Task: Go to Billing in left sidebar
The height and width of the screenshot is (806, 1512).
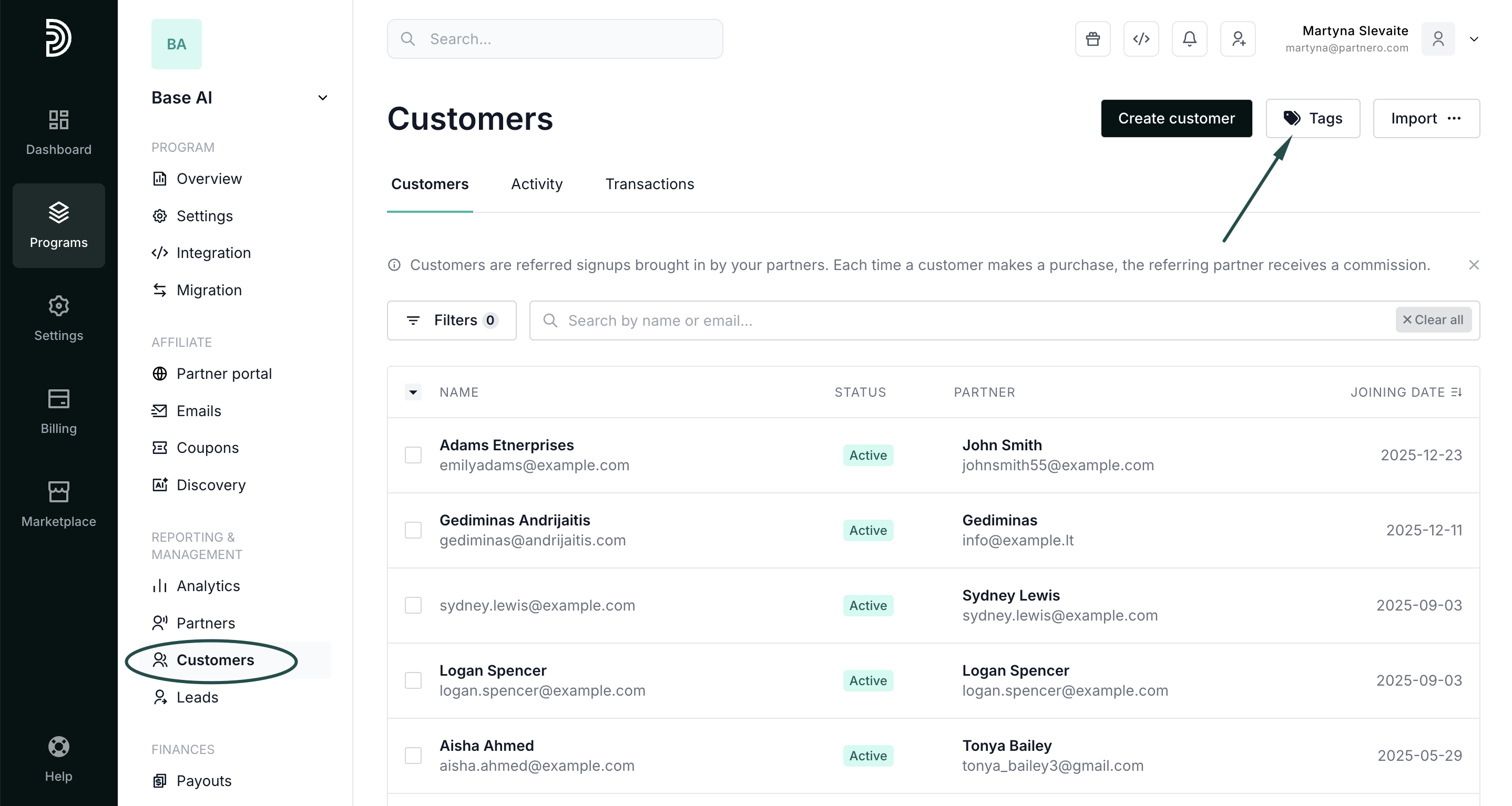Action: tap(59, 411)
